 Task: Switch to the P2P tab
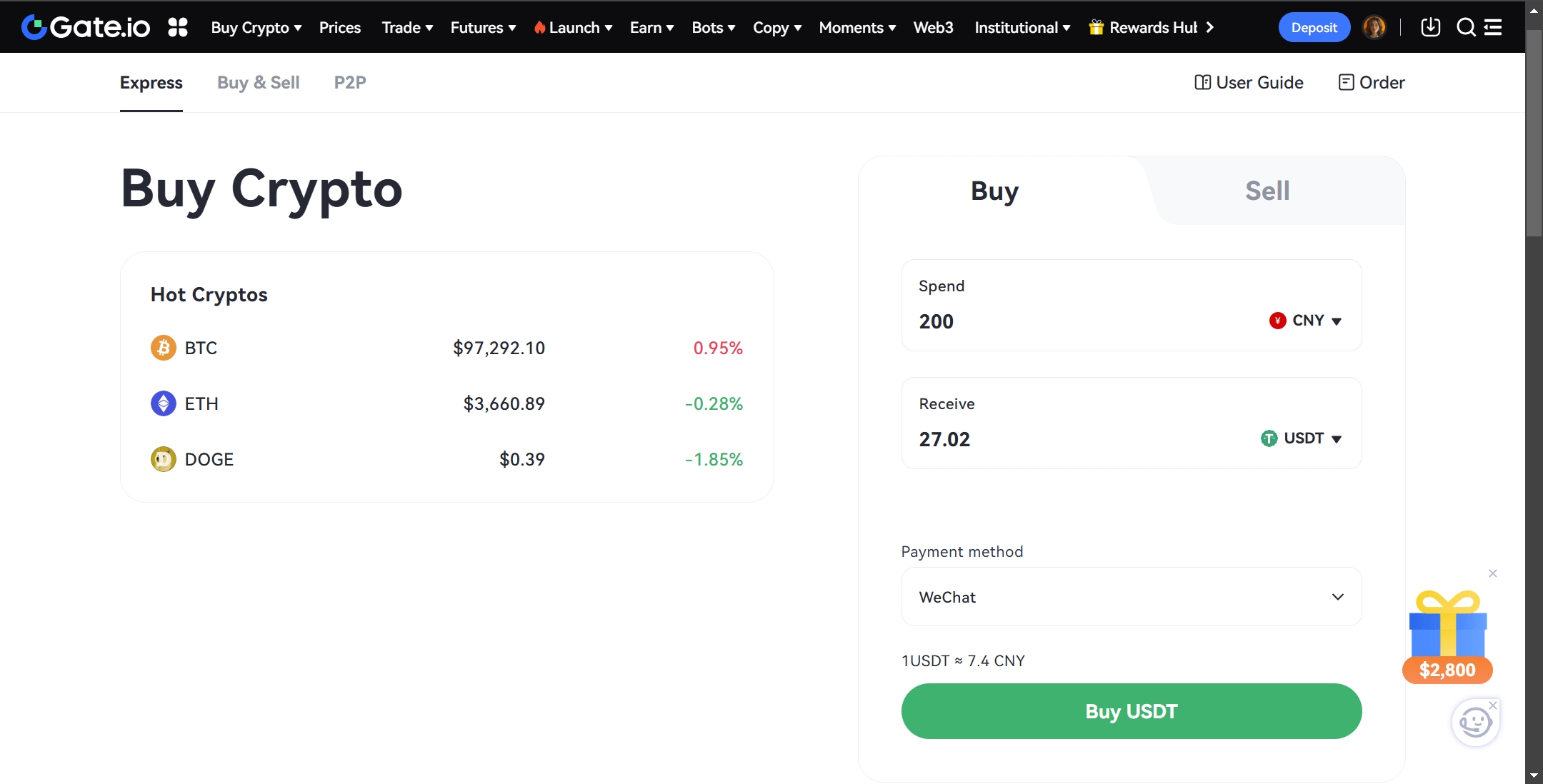pos(350,83)
